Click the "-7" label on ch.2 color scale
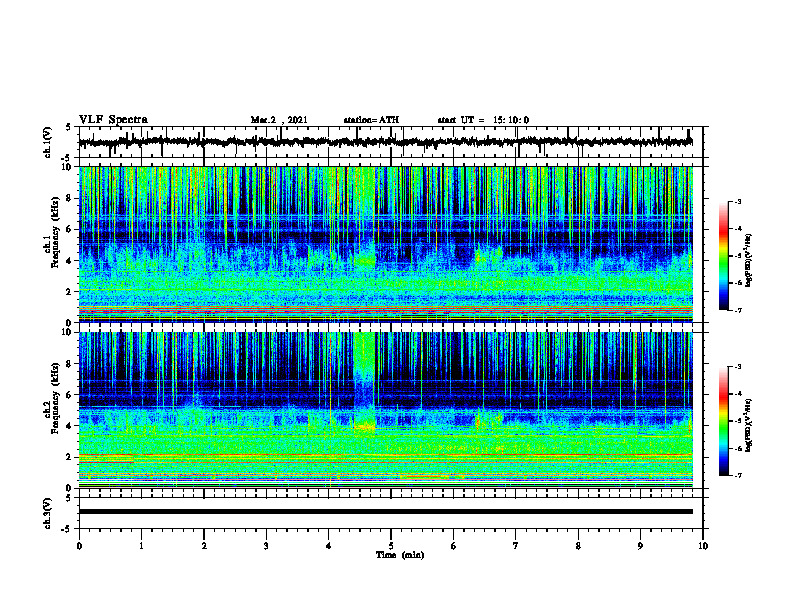Viewport: 792px width, 612px height. click(x=737, y=475)
